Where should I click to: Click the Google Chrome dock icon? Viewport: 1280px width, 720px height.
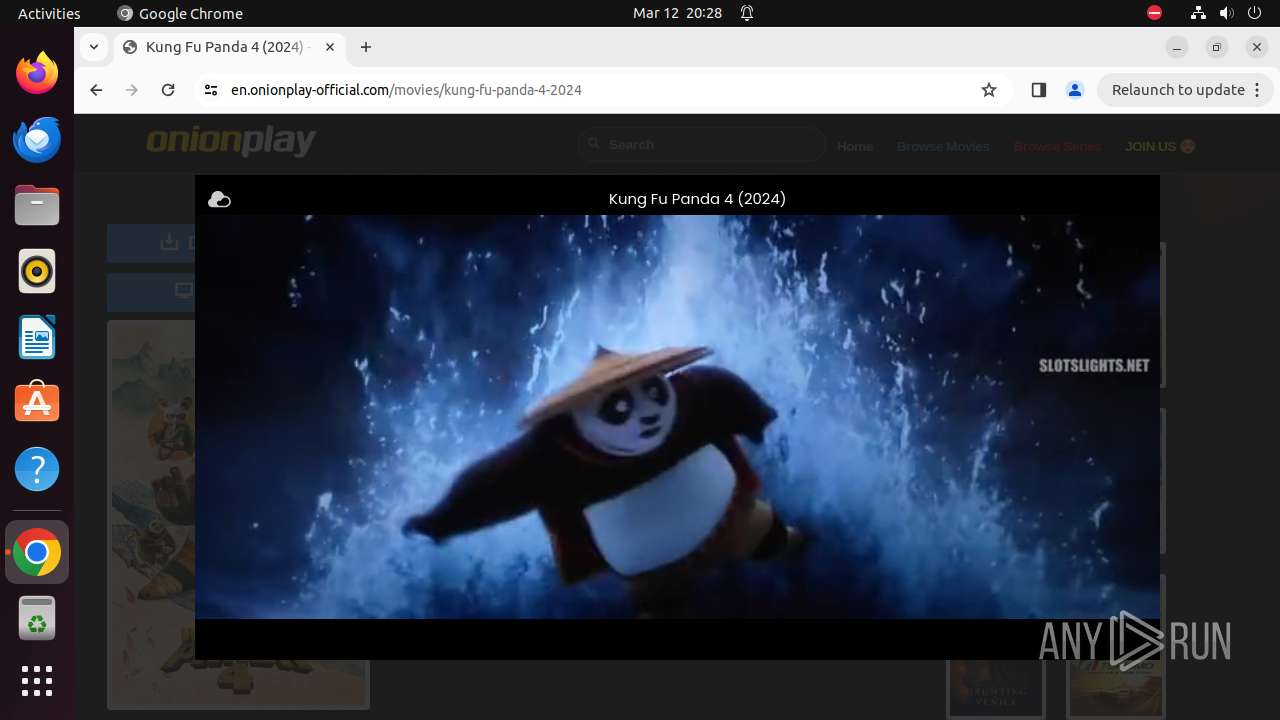click(x=37, y=552)
